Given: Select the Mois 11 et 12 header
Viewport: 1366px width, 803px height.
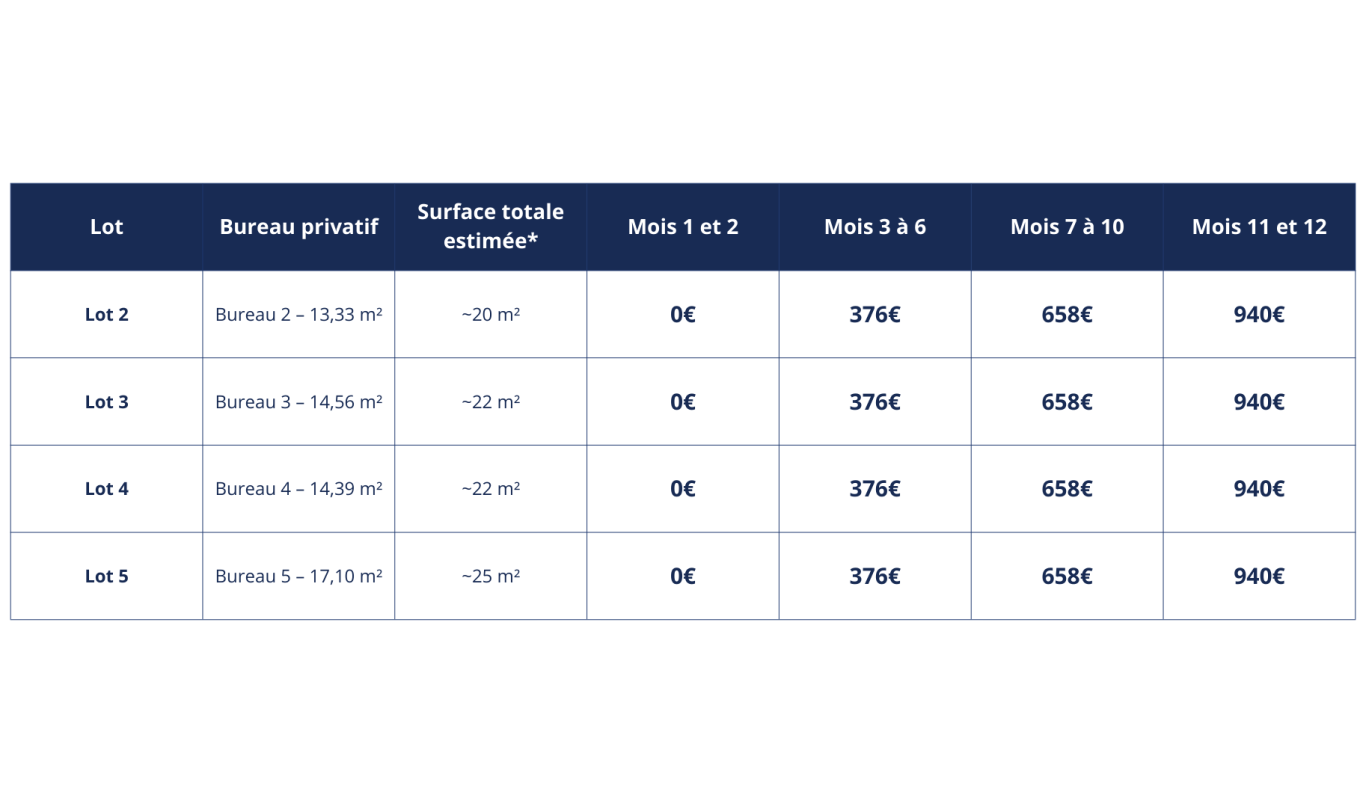Looking at the screenshot, I should [1259, 227].
